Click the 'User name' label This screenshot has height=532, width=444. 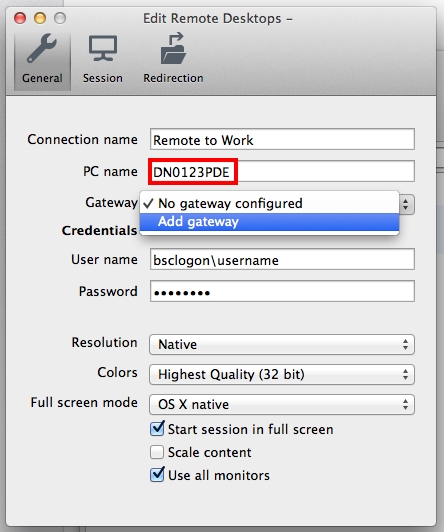point(104,260)
